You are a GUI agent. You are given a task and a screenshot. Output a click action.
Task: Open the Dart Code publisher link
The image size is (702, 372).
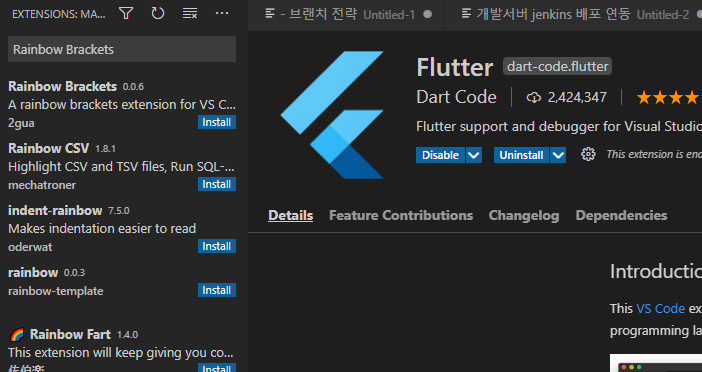456,97
